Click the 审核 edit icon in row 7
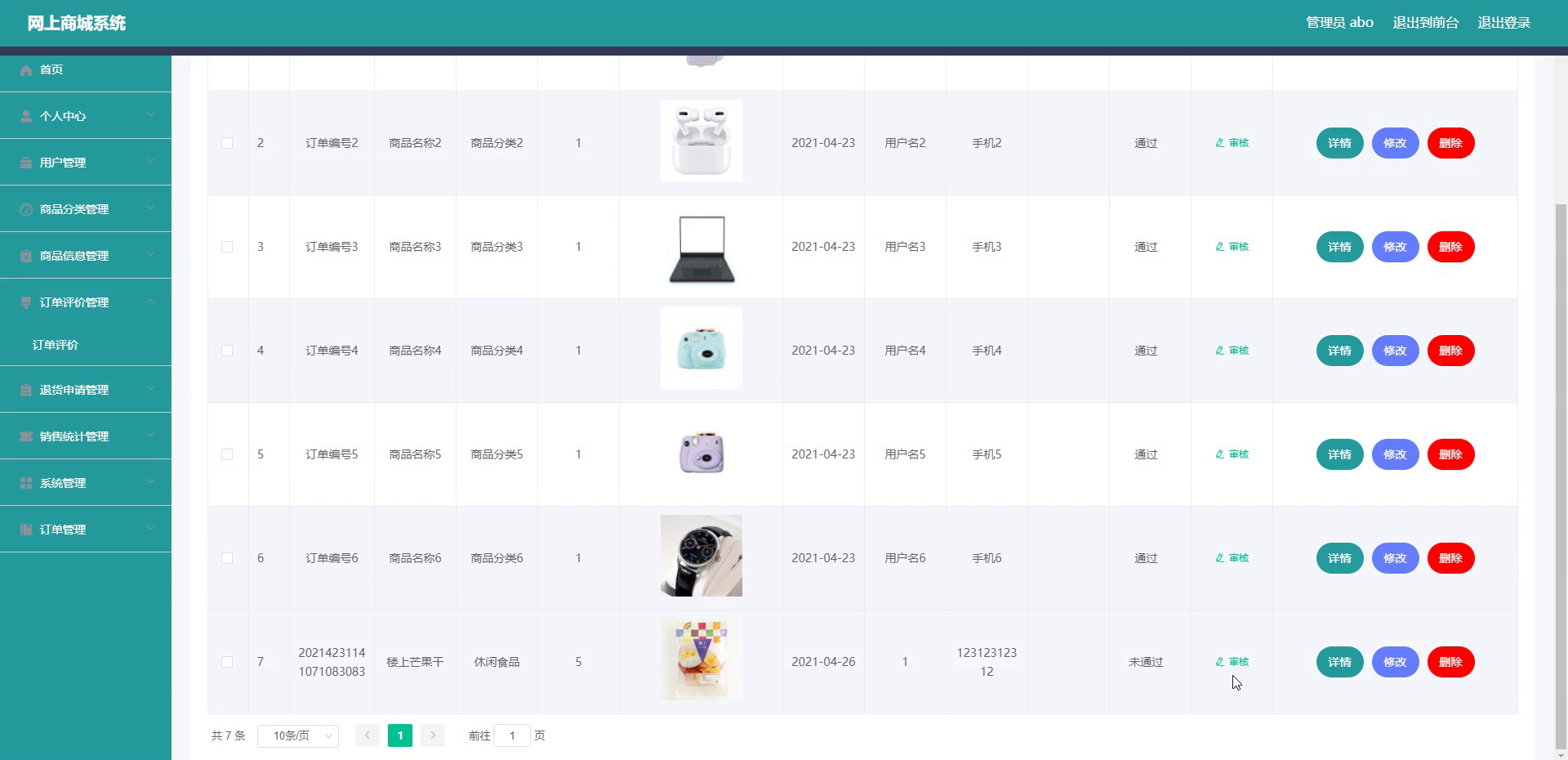The height and width of the screenshot is (760, 1568). tap(1219, 662)
